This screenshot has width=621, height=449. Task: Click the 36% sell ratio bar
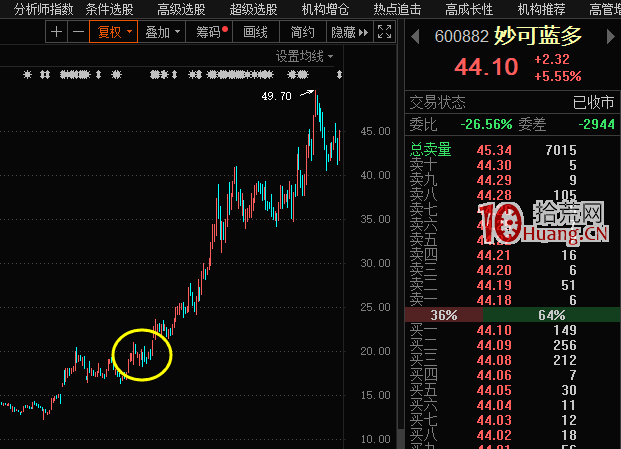tap(444, 315)
